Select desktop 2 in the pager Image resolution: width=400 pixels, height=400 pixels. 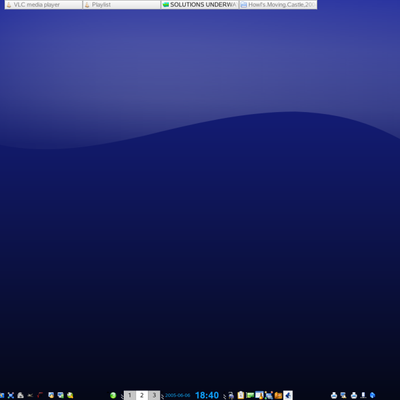142,395
